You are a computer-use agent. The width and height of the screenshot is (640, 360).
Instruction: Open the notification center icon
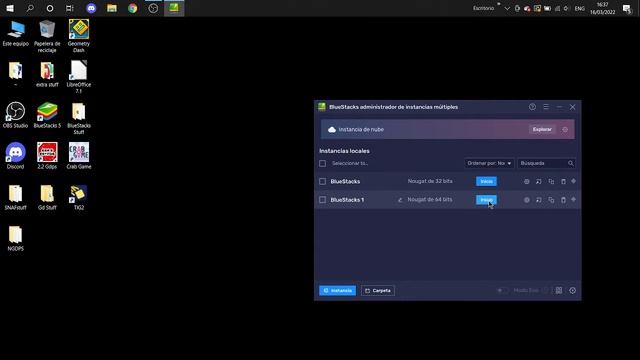point(627,8)
